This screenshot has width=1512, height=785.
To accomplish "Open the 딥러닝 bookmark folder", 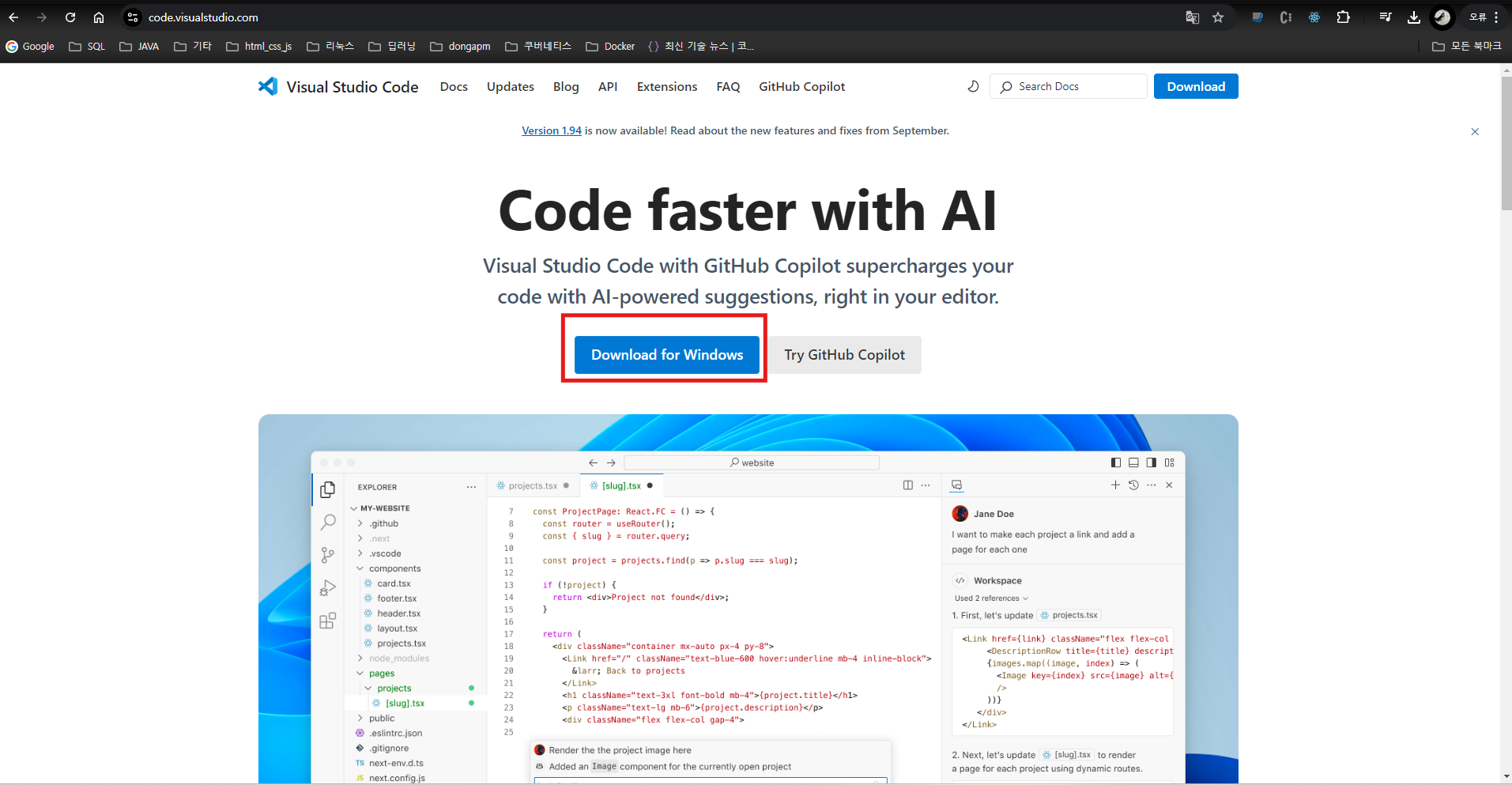I will 392,47.
